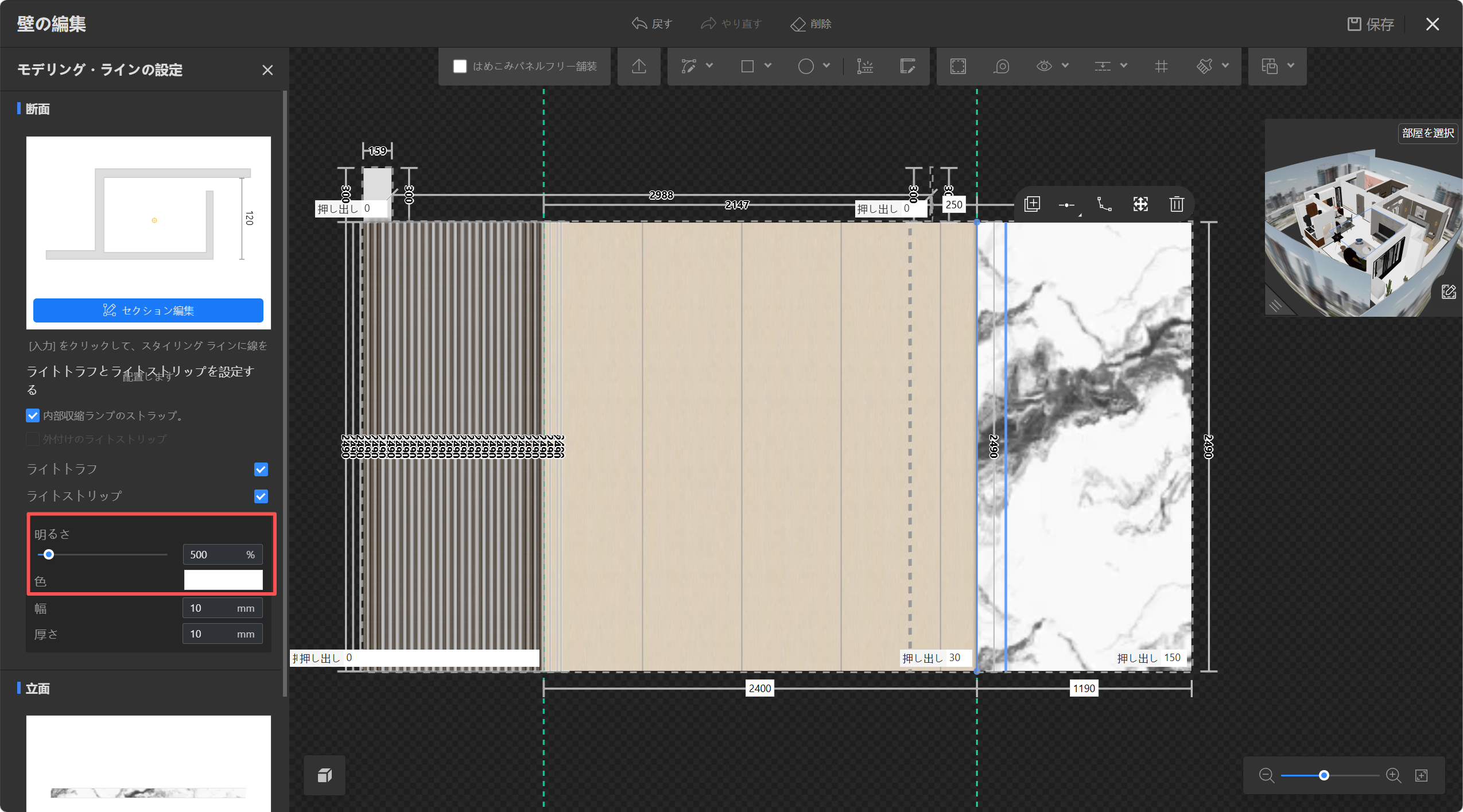Click the corner path icon in floating toolbar
This screenshot has width=1463, height=812.
pos(1104,204)
